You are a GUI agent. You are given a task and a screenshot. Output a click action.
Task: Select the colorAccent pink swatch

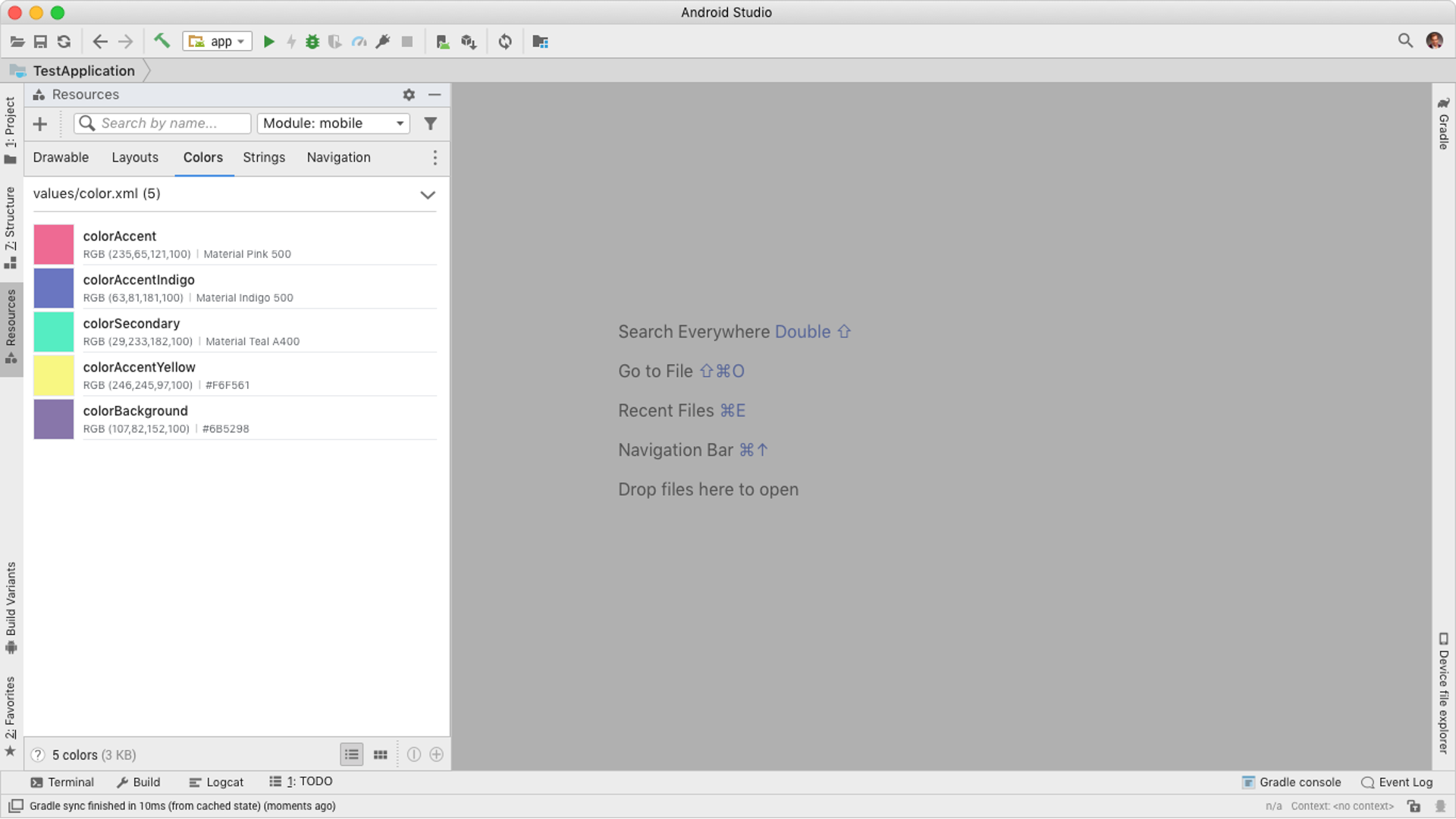(54, 244)
